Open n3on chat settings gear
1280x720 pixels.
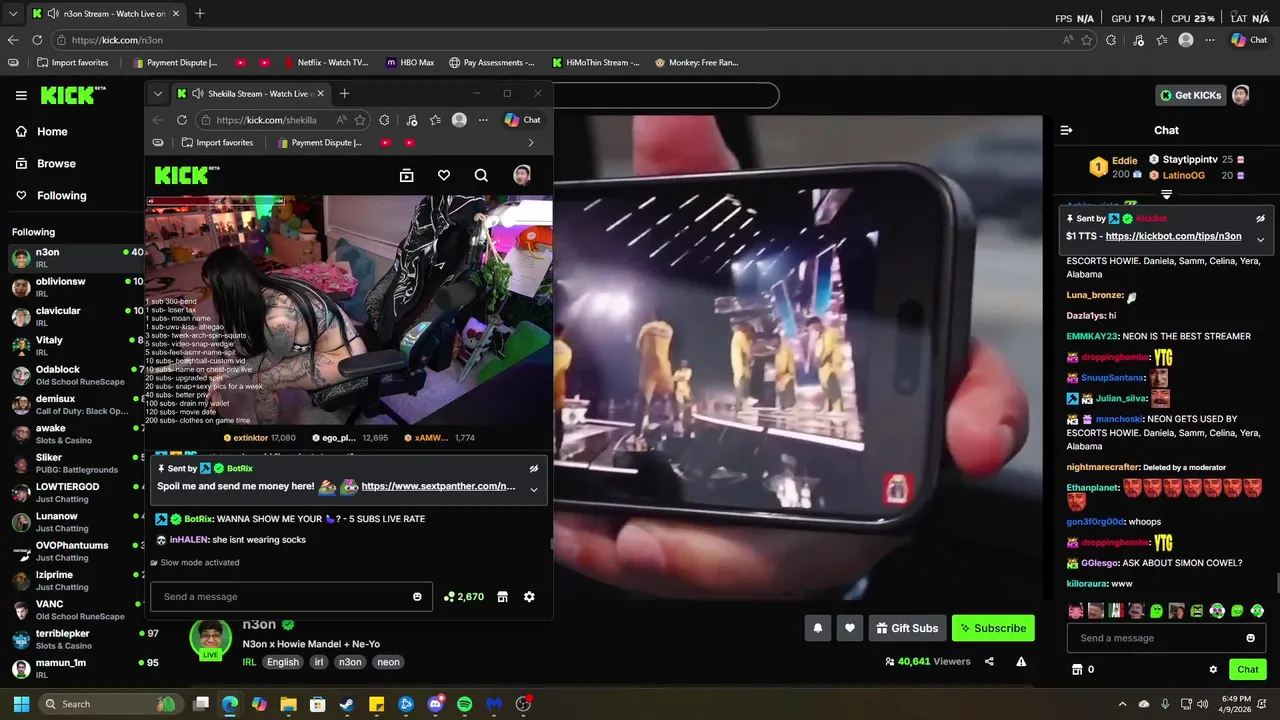1213,670
